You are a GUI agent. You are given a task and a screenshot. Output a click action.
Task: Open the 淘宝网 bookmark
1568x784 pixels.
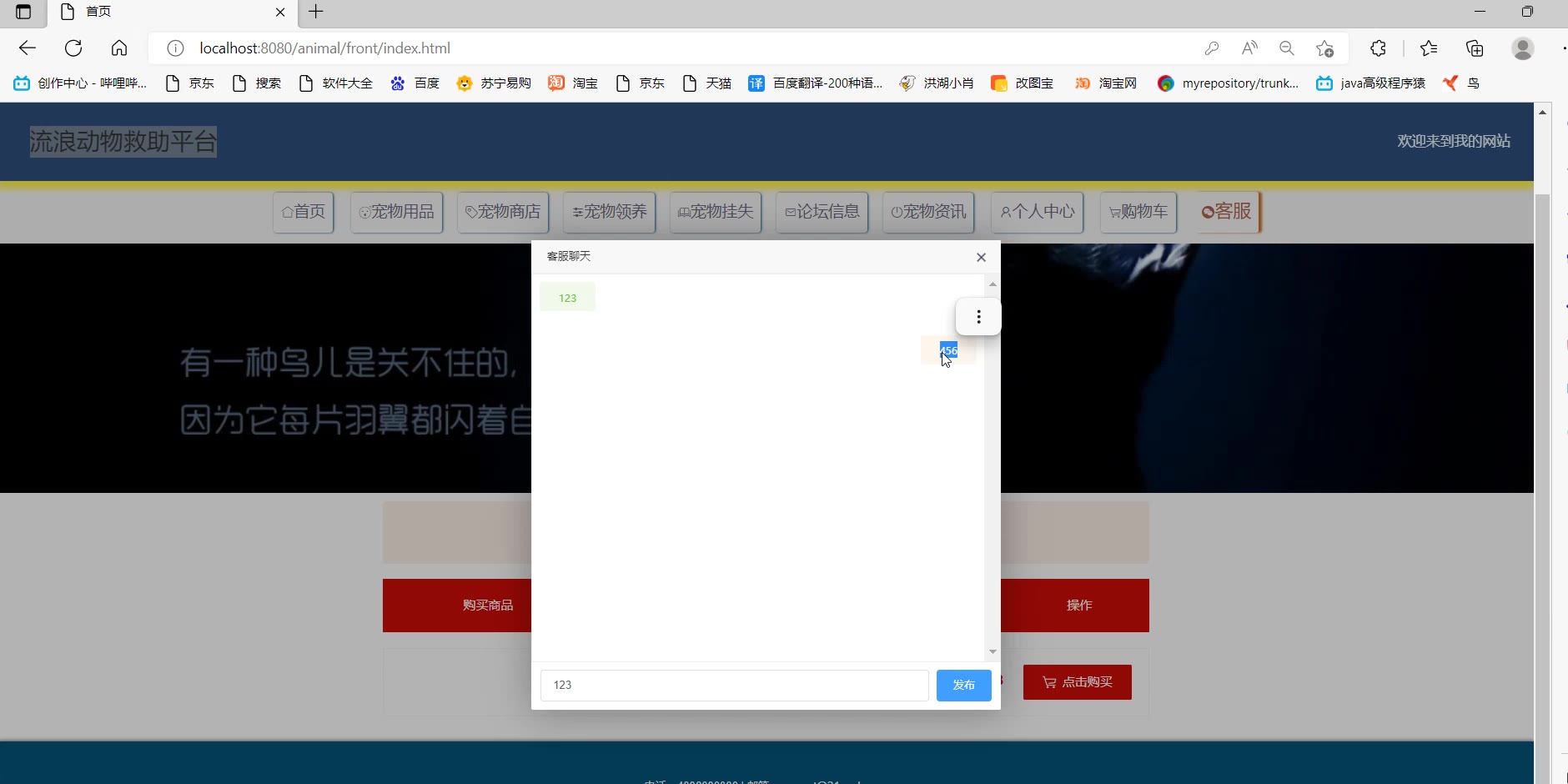[x=1106, y=83]
